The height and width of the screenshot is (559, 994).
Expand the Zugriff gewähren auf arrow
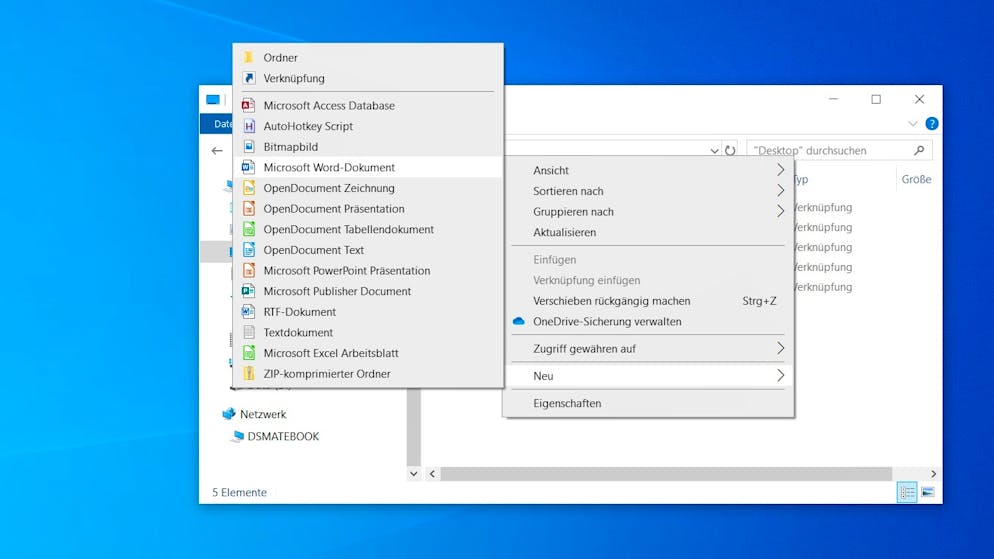[x=780, y=349]
